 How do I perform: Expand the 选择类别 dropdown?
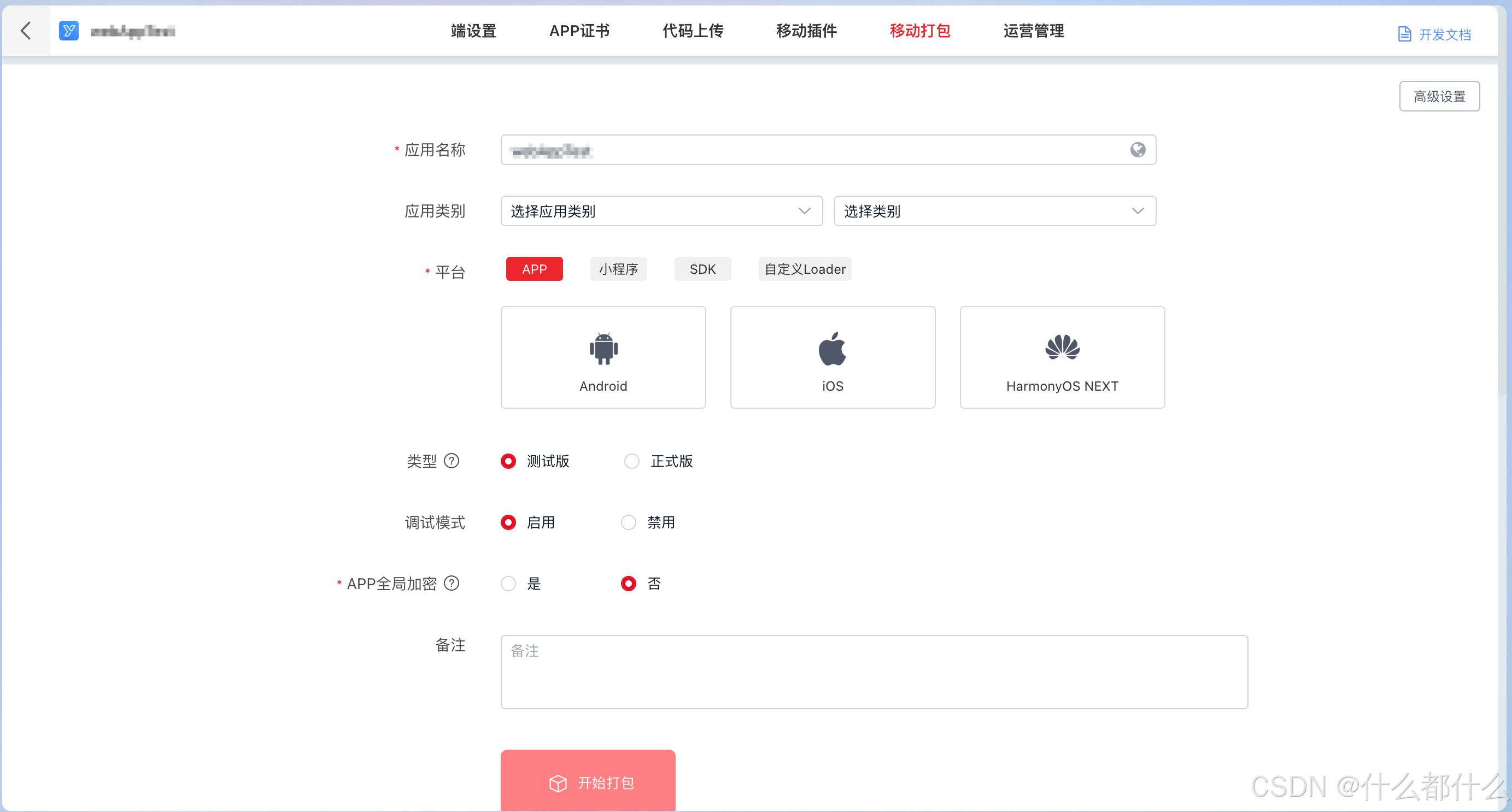[x=994, y=211]
